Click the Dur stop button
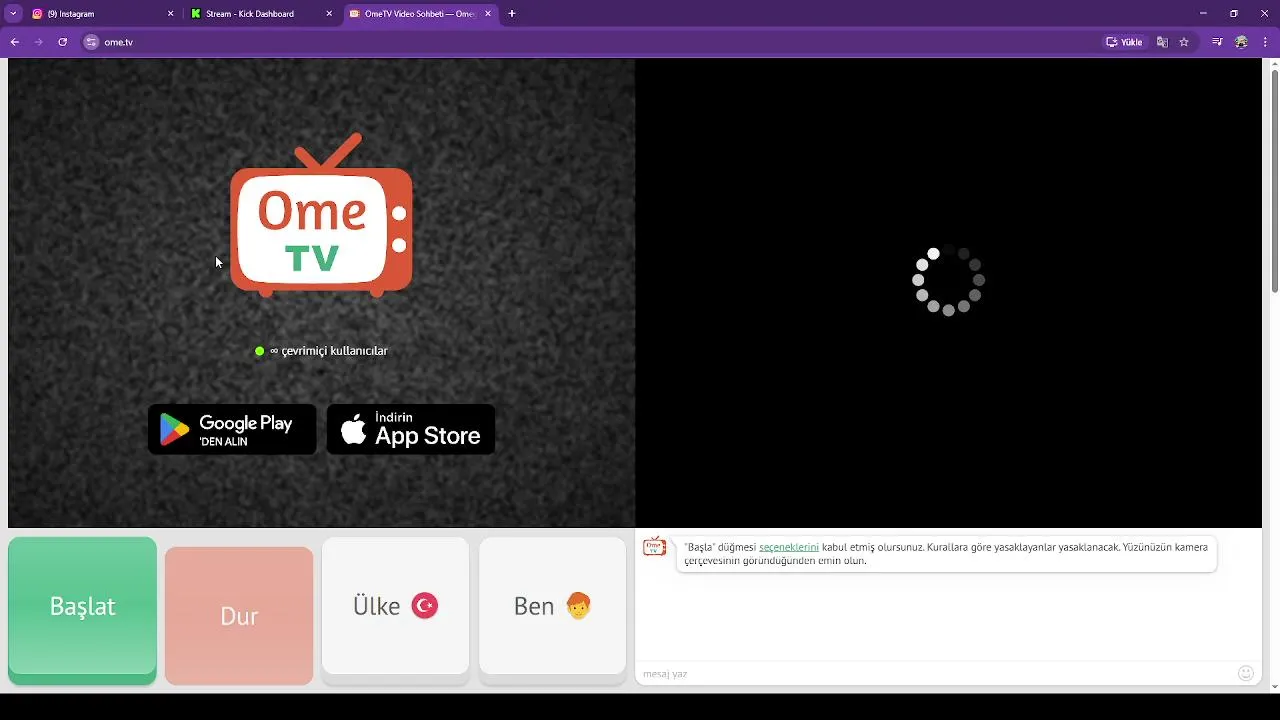1280x720 pixels. (x=239, y=616)
